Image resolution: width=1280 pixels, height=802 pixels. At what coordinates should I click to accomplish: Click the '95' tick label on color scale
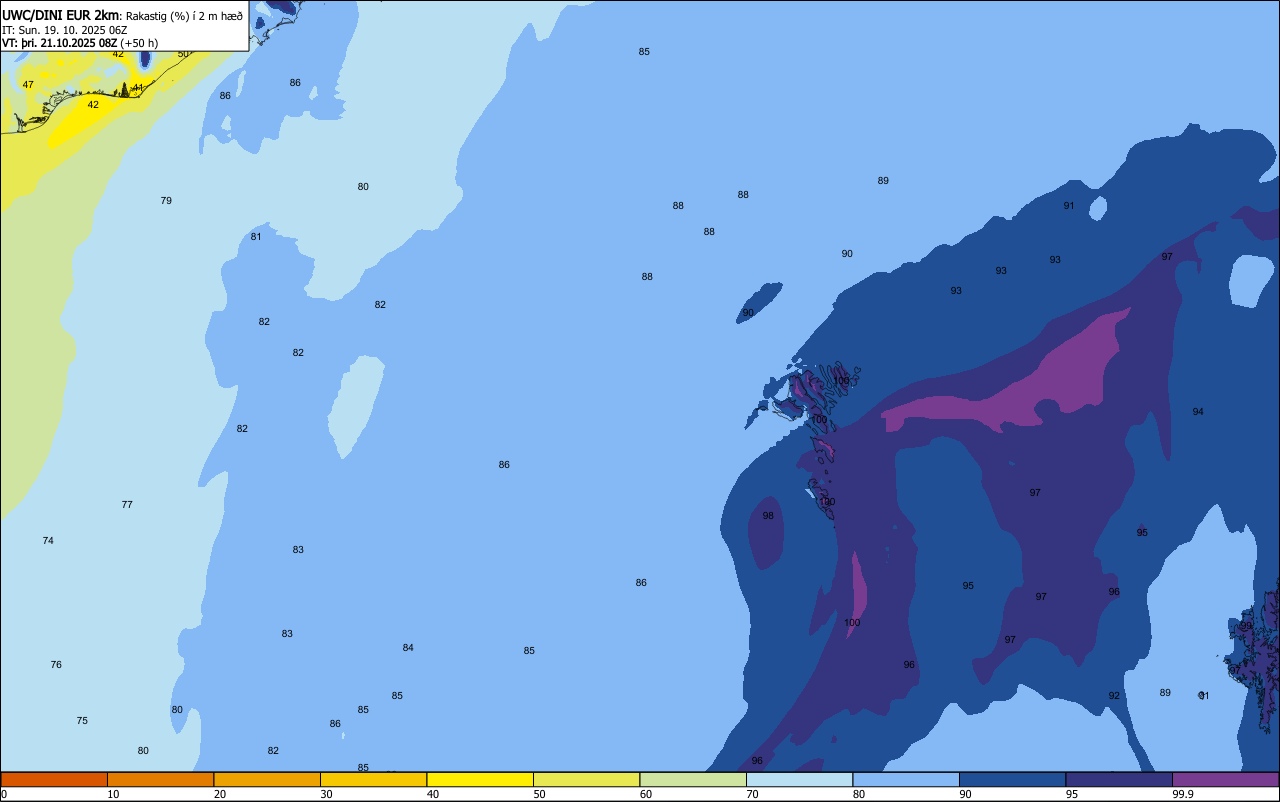(1073, 794)
